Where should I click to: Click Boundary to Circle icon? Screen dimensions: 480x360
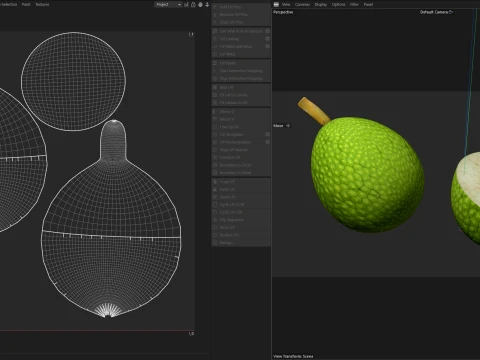[215, 165]
